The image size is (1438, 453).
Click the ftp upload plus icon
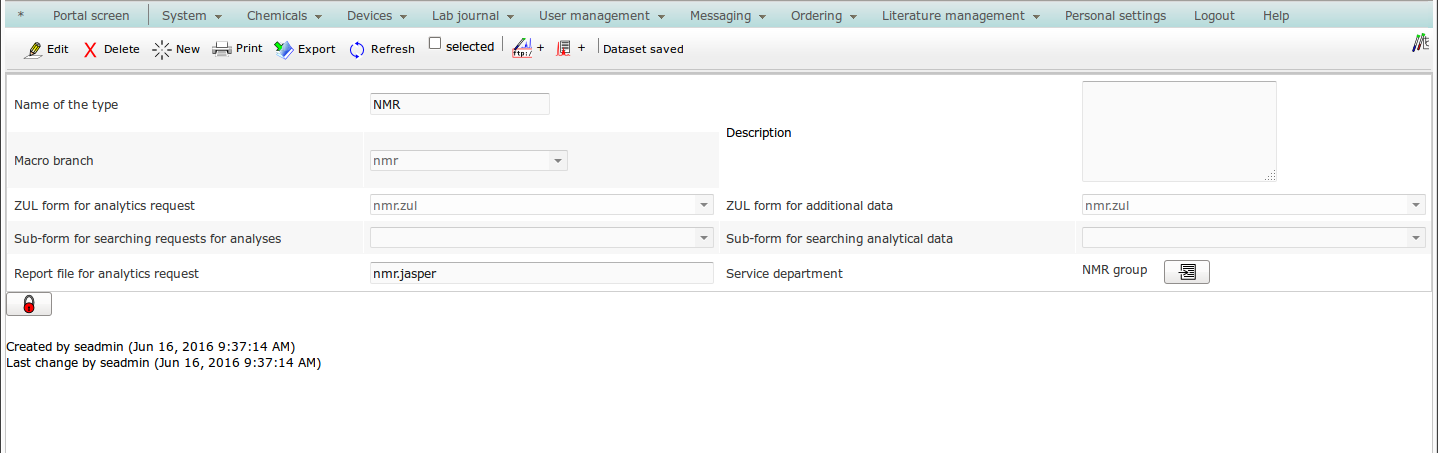pos(522,48)
